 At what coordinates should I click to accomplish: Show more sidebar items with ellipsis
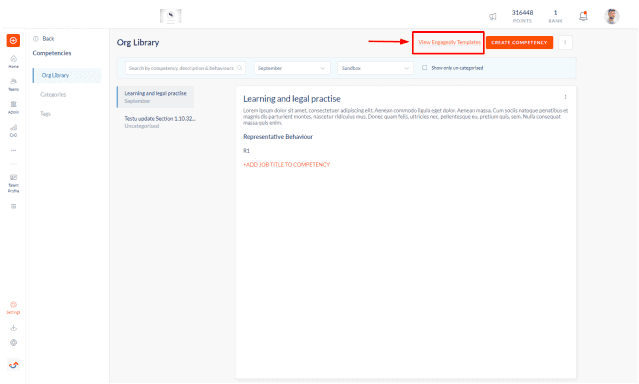tap(13, 150)
